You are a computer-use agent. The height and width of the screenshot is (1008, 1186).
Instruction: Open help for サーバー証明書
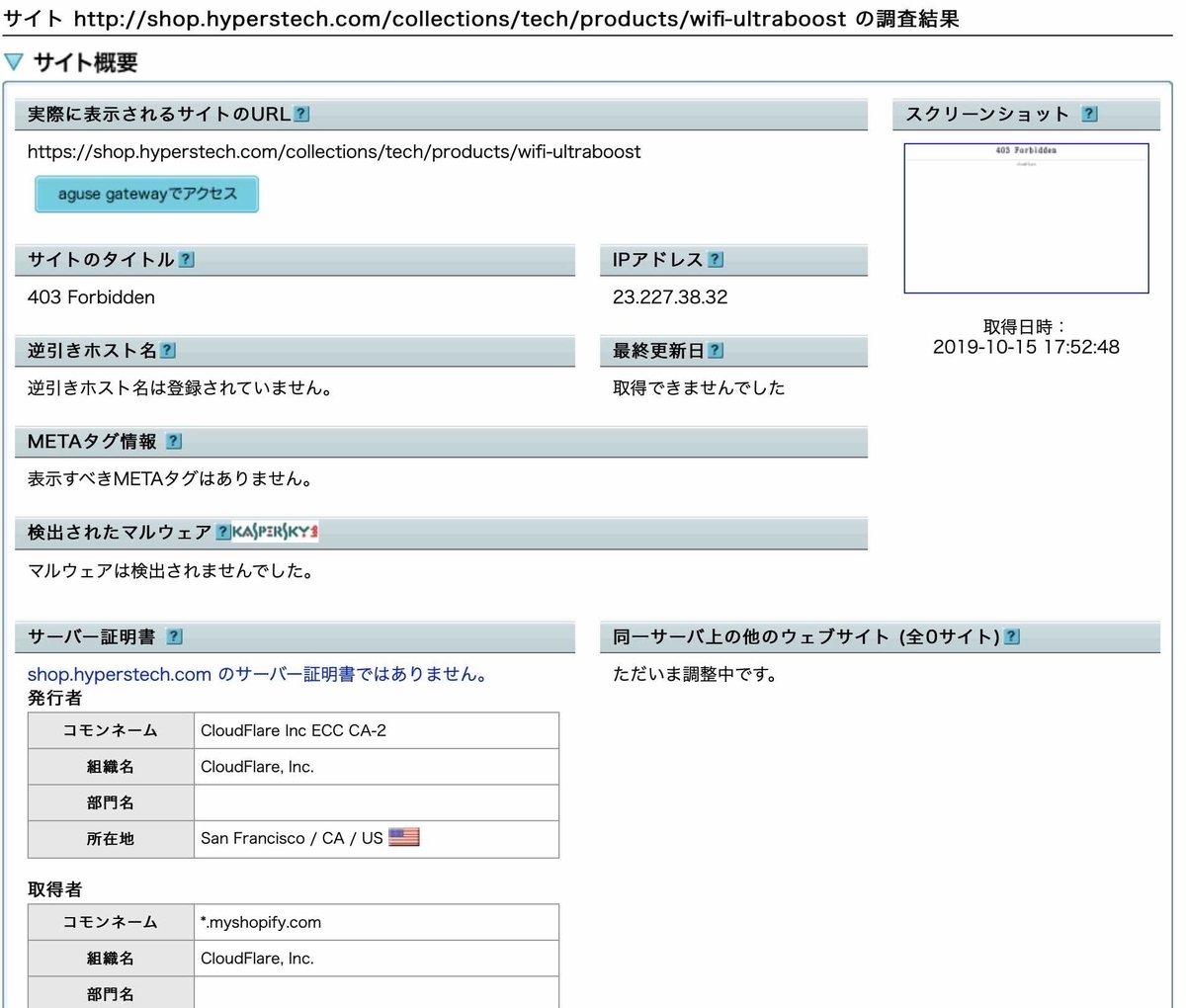174,636
